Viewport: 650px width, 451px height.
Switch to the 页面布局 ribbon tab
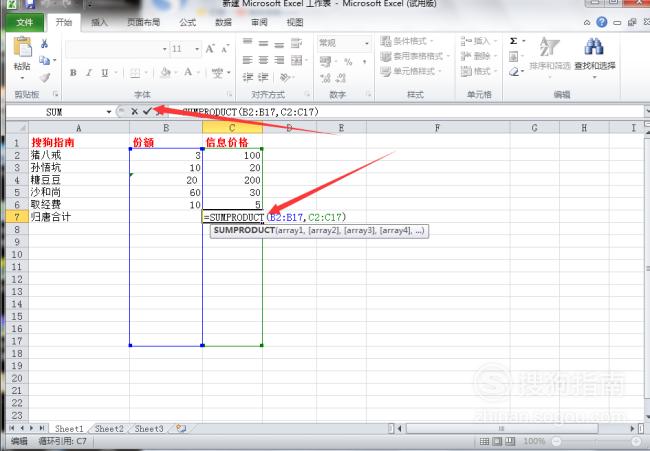[x=143, y=22]
